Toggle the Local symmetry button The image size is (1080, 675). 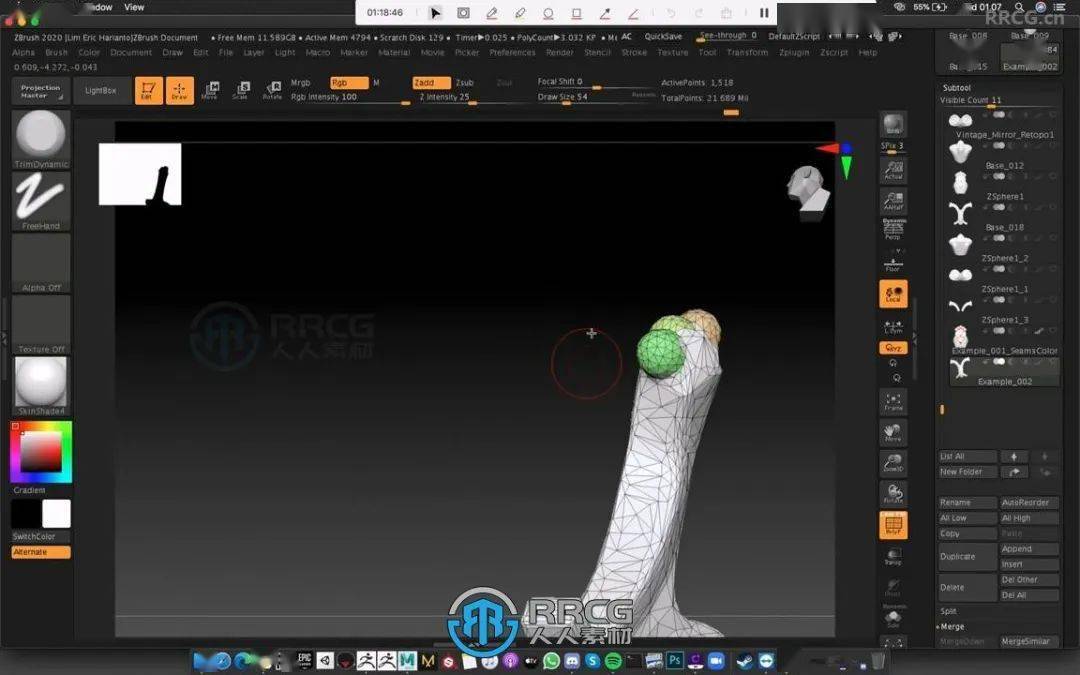(x=893, y=293)
